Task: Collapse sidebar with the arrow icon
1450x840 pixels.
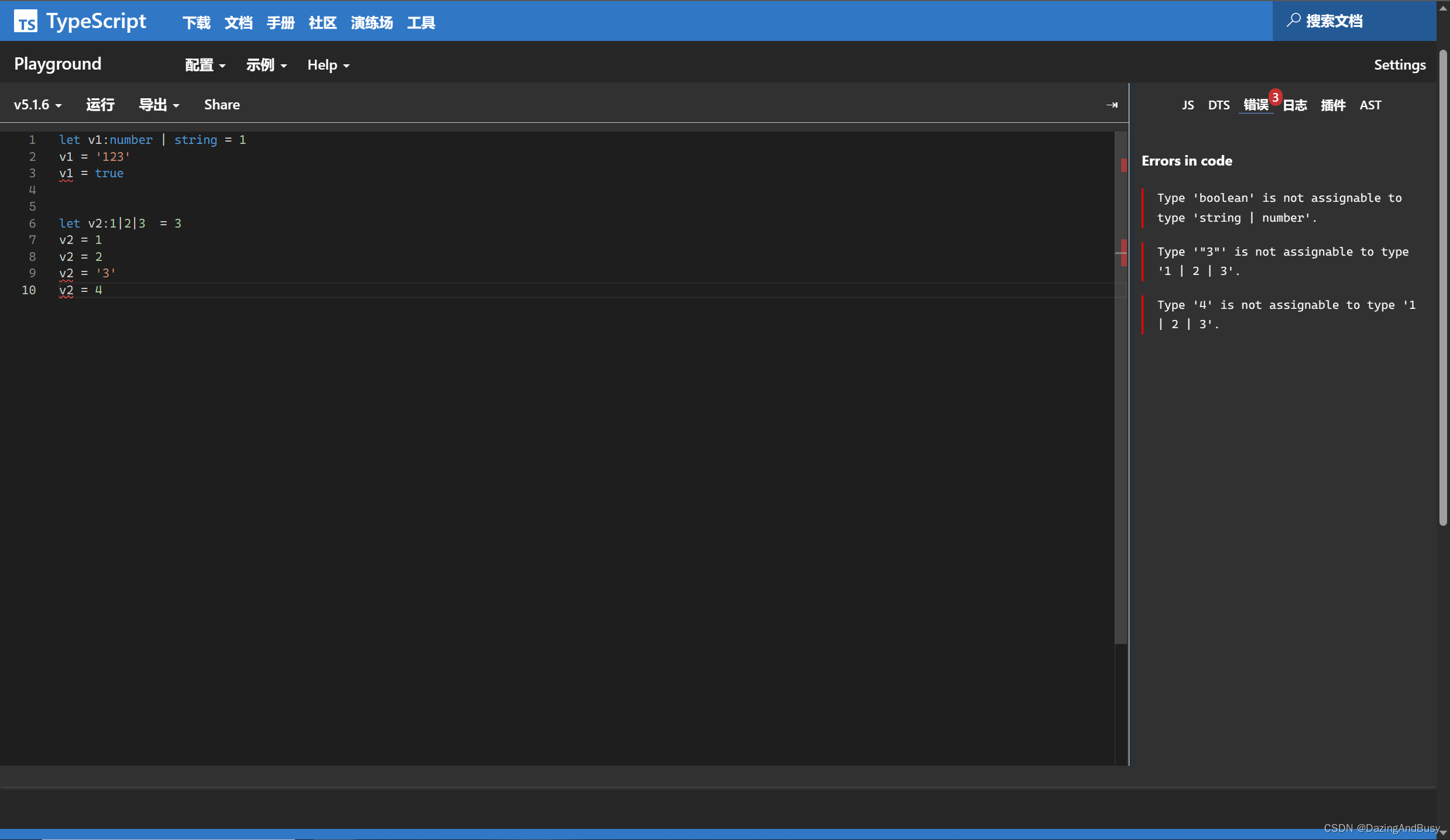Action: click(1112, 105)
